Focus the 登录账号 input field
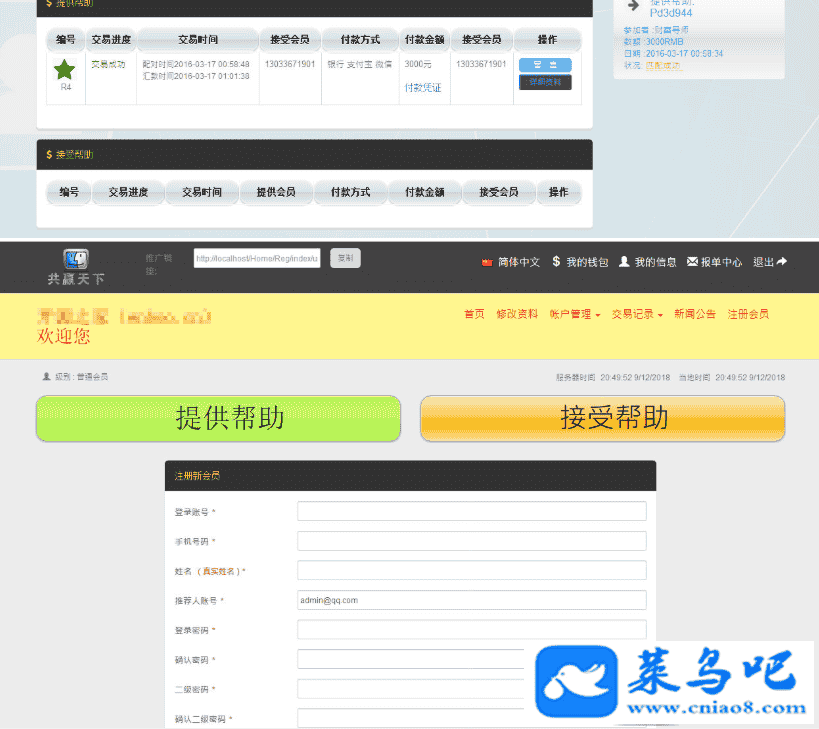Viewport: 819px width, 729px height. coord(472,511)
